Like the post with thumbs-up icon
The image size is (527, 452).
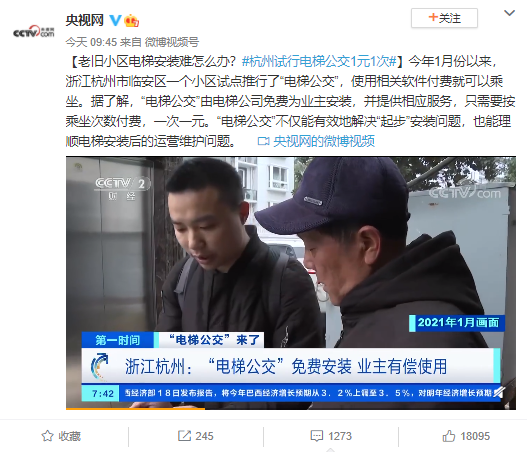449,436
